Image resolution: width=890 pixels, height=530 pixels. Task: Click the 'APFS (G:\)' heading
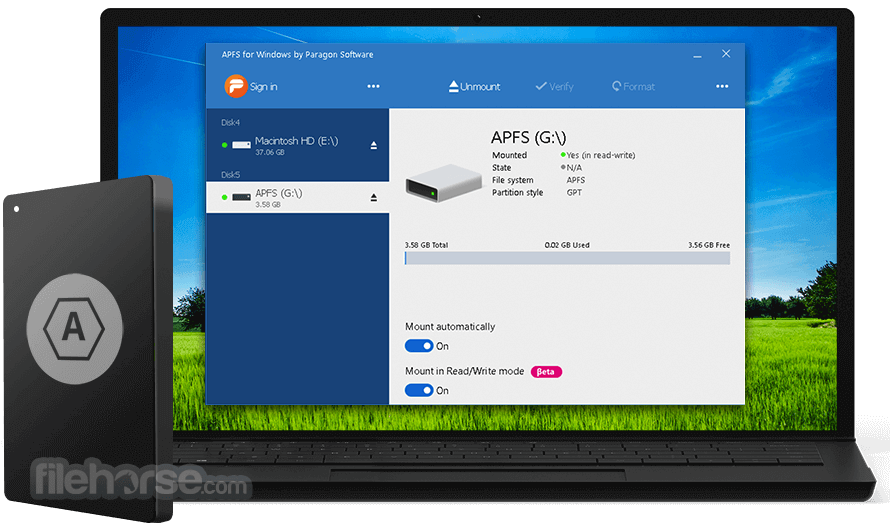pos(528,137)
